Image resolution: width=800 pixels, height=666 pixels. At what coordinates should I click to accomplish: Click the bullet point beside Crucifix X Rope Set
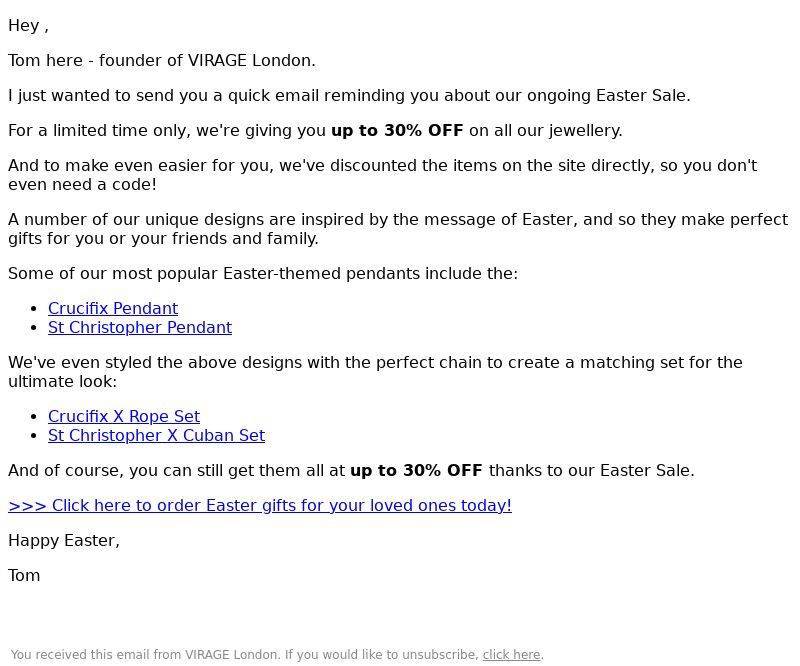point(34,417)
